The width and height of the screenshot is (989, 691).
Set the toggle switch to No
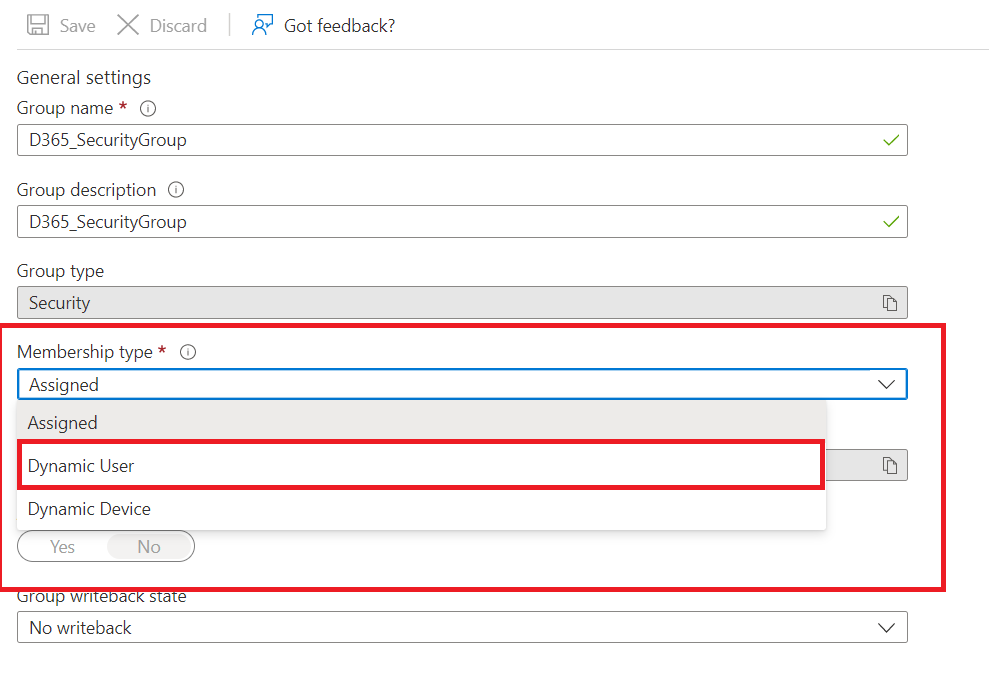tap(149, 547)
